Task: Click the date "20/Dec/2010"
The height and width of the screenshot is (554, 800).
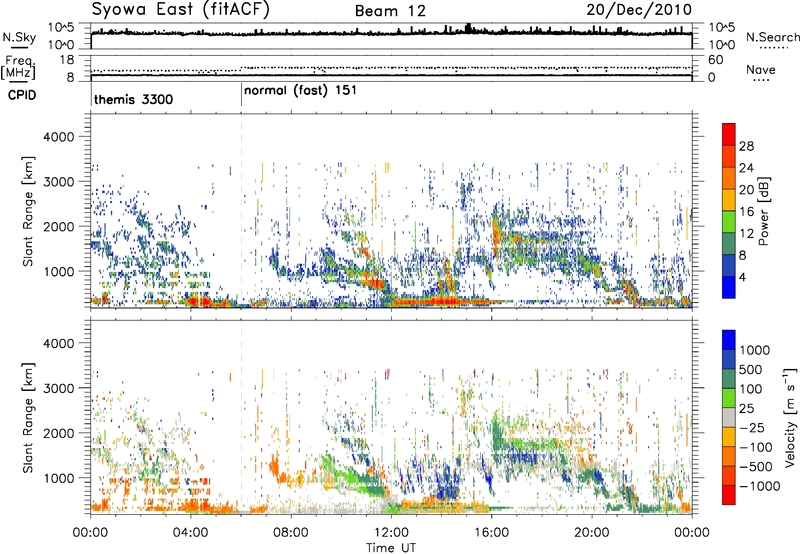Action: click(x=639, y=10)
